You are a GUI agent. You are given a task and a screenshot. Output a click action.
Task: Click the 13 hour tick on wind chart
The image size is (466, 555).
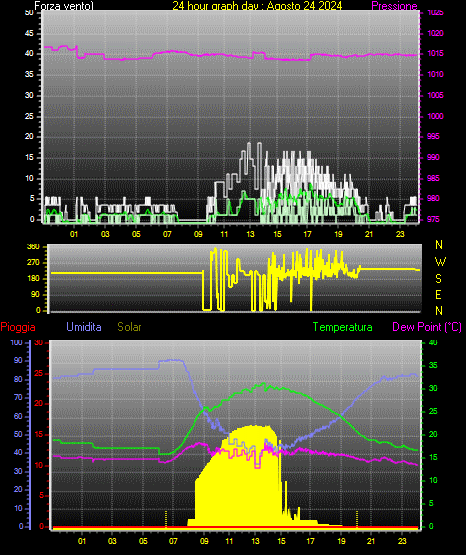[250, 234]
